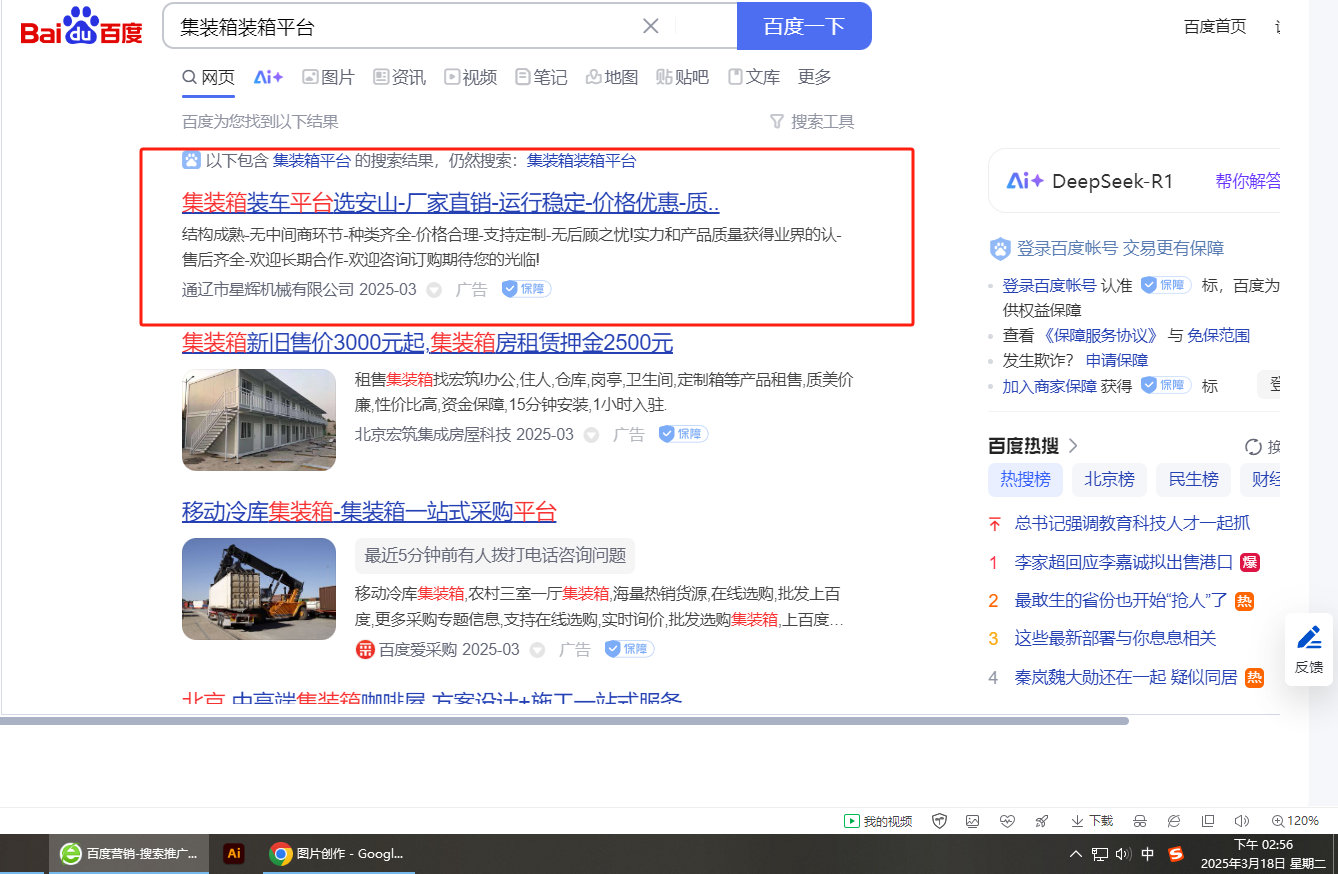Screen dimensions: 1338x874
Task: Go to the 视频 tab
Action: [470, 77]
